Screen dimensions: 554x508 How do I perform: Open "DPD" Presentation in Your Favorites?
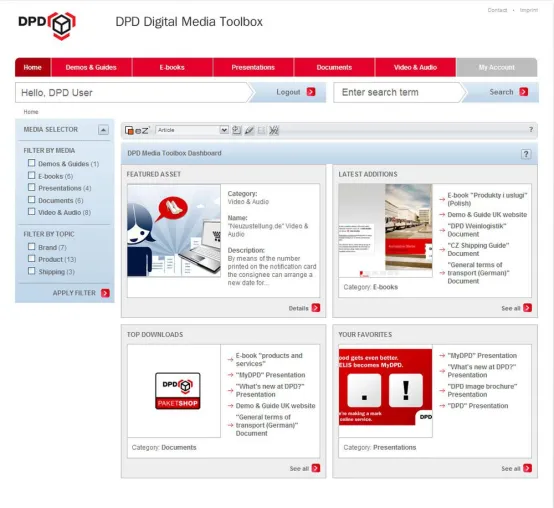coord(478,406)
